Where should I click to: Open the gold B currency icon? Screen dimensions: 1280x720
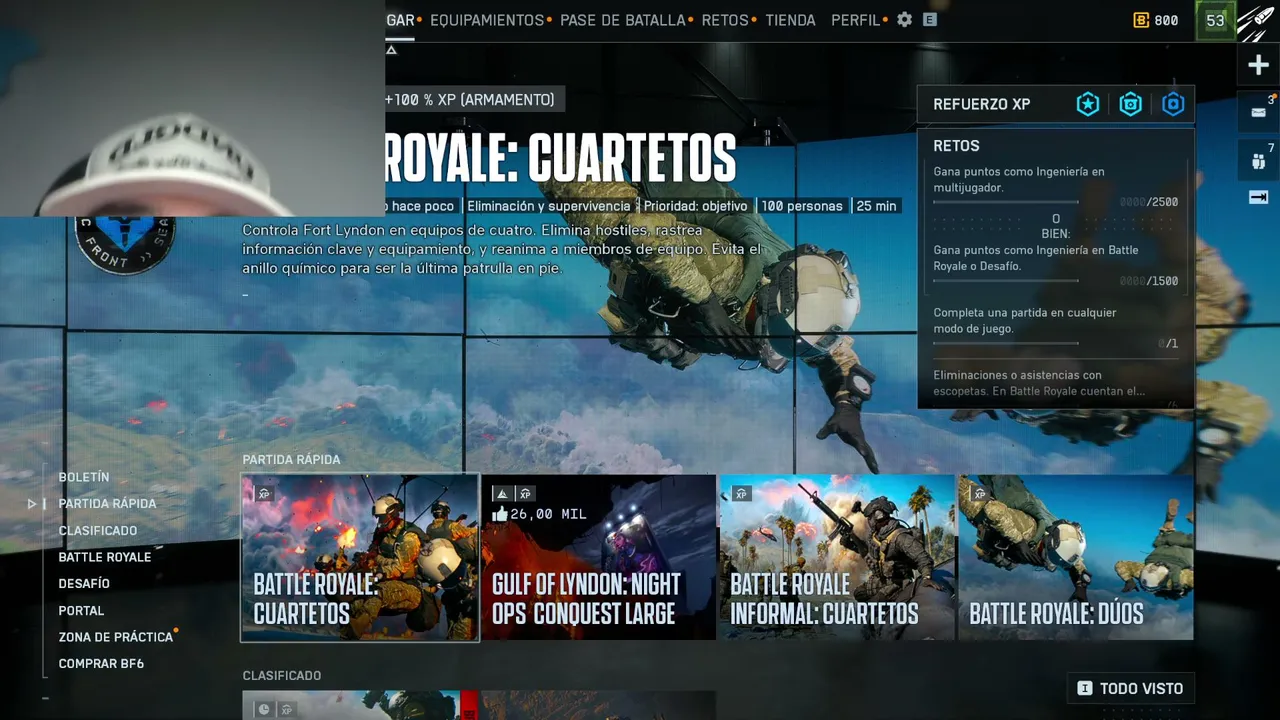tap(1141, 20)
